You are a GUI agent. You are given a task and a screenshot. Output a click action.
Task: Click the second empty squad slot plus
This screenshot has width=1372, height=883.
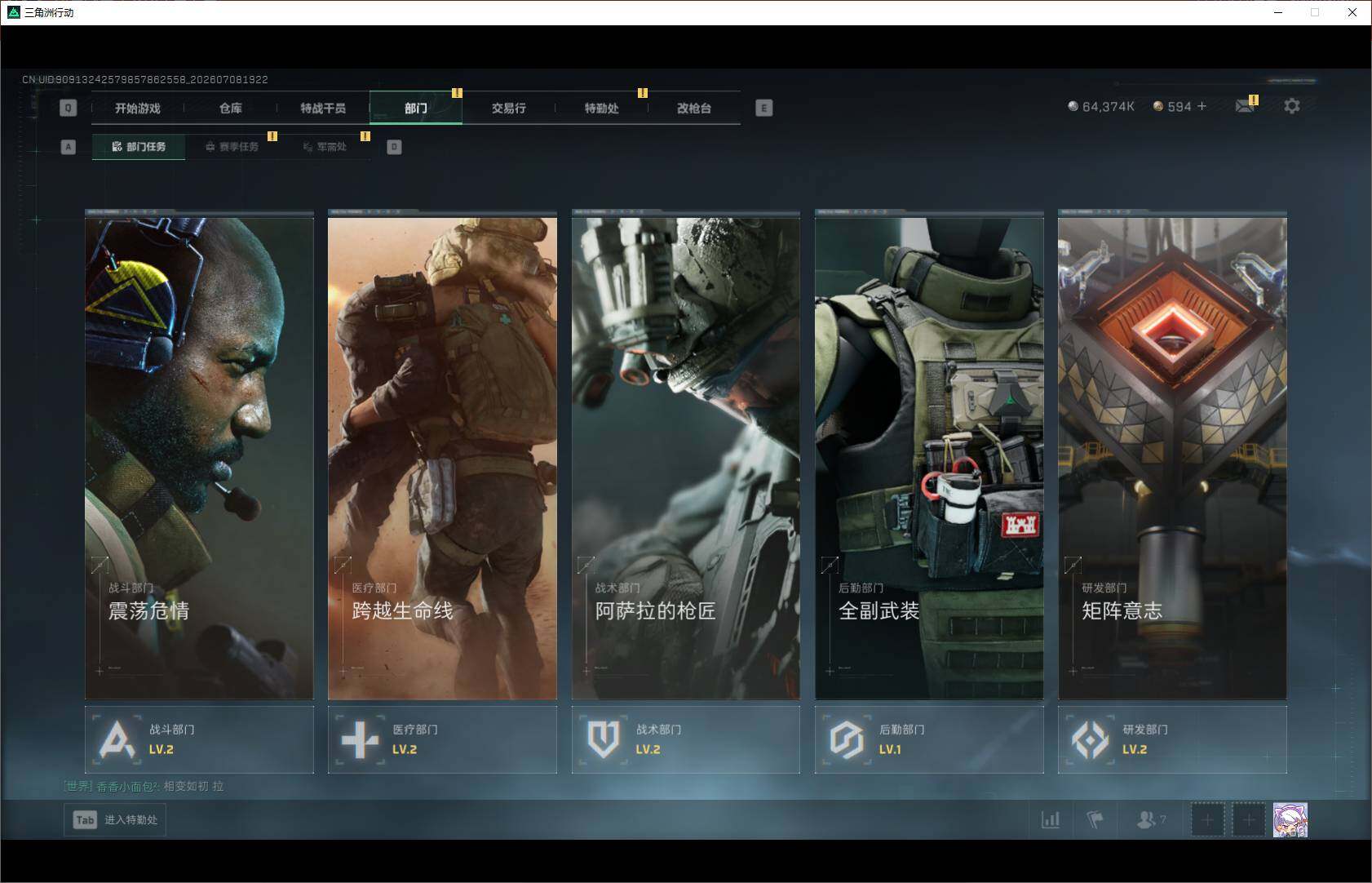1248,819
